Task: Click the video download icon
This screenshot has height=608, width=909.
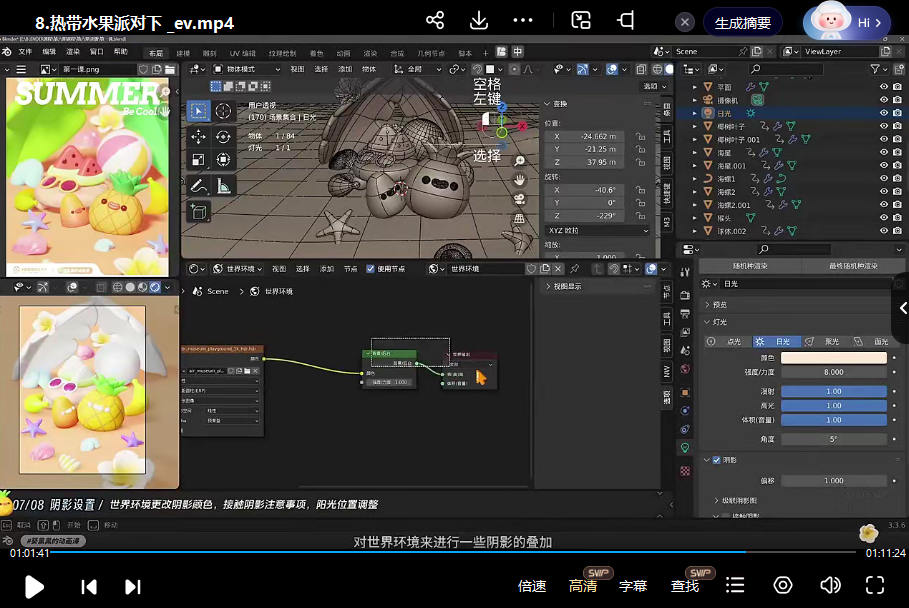Action: point(479,21)
